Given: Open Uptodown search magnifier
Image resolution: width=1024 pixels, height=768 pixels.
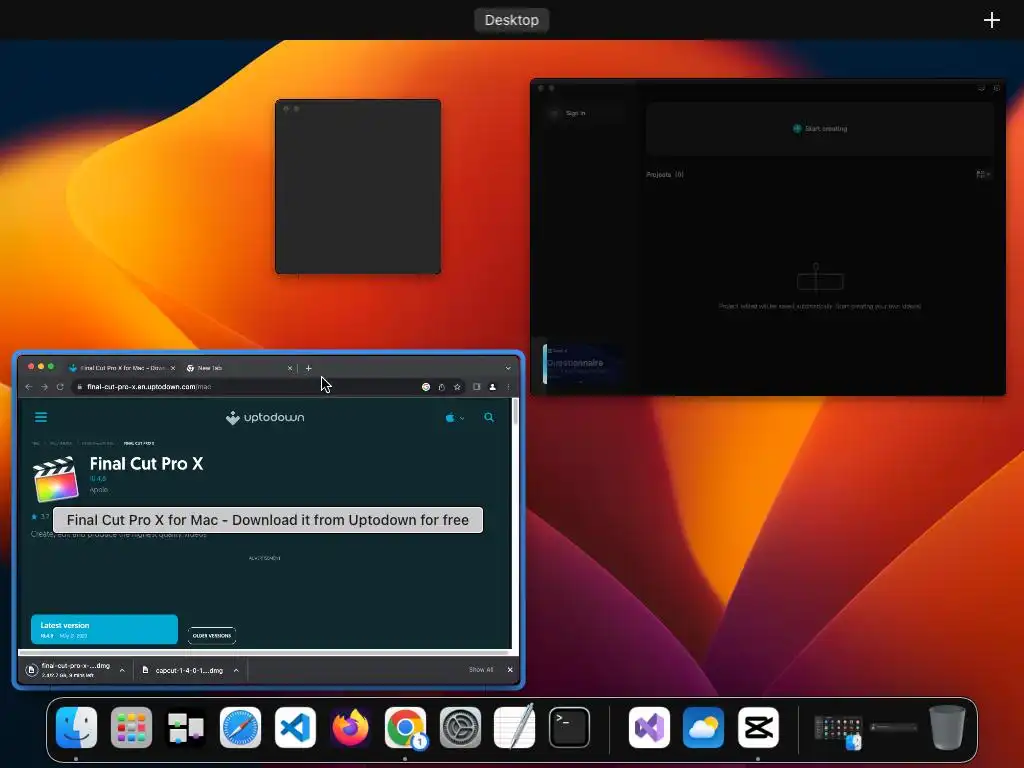Looking at the screenshot, I should pyautogui.click(x=488, y=417).
